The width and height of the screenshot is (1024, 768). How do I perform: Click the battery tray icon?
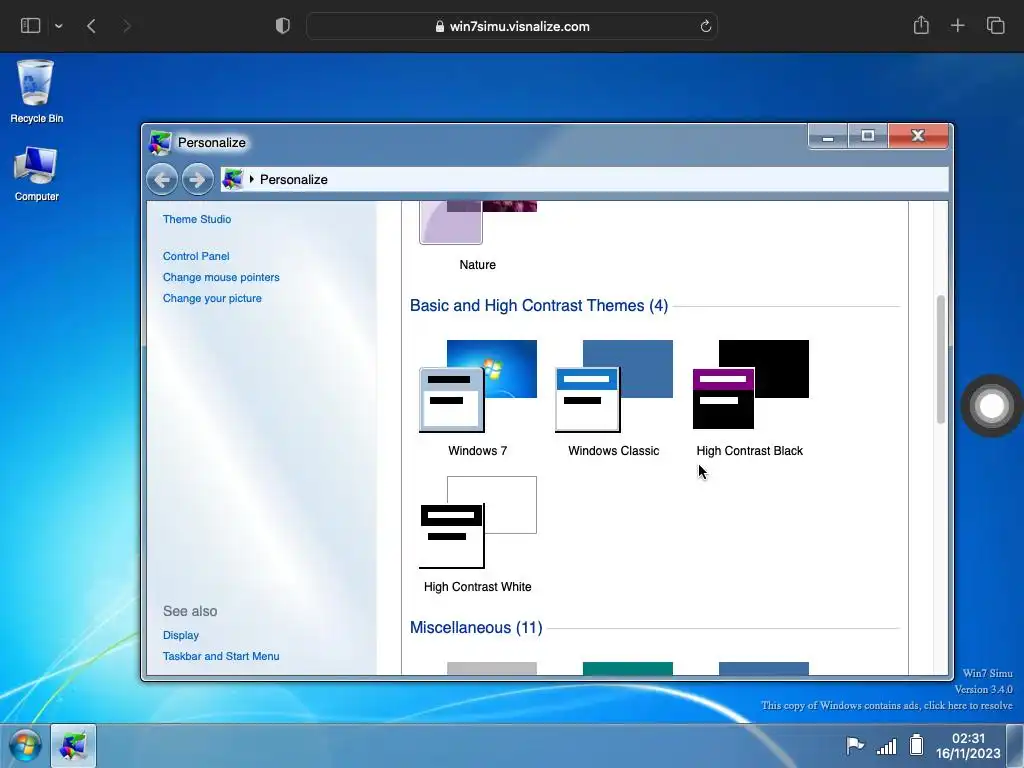(x=916, y=744)
